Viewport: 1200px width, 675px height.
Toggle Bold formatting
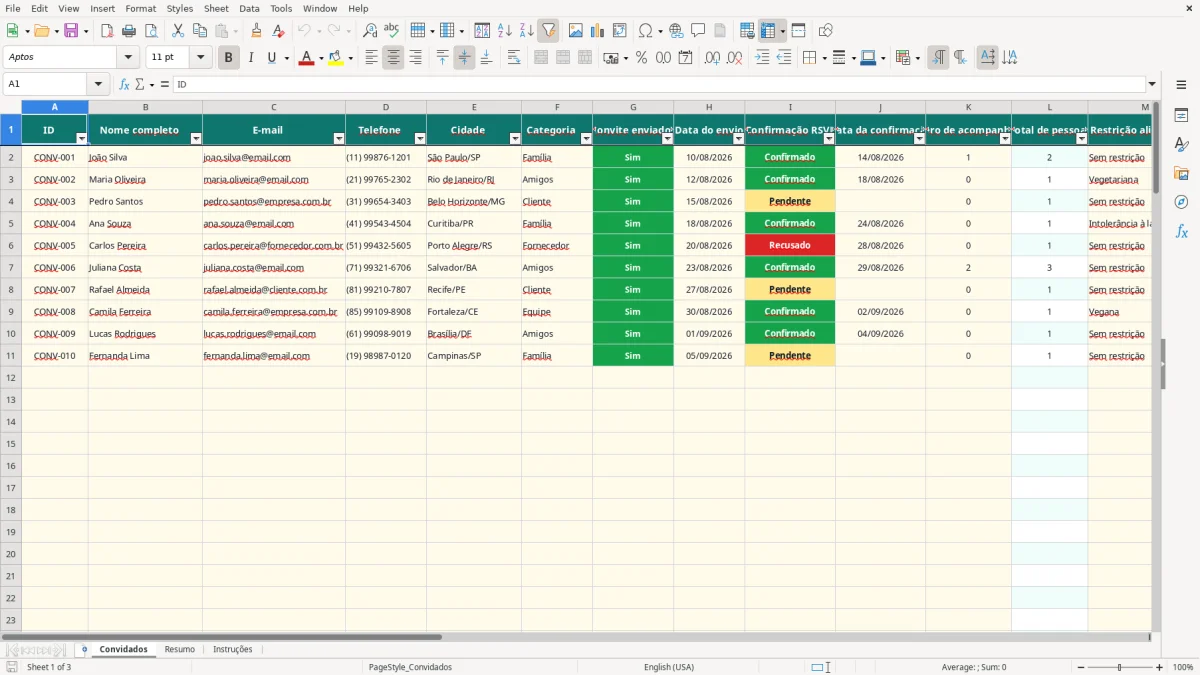pos(229,58)
